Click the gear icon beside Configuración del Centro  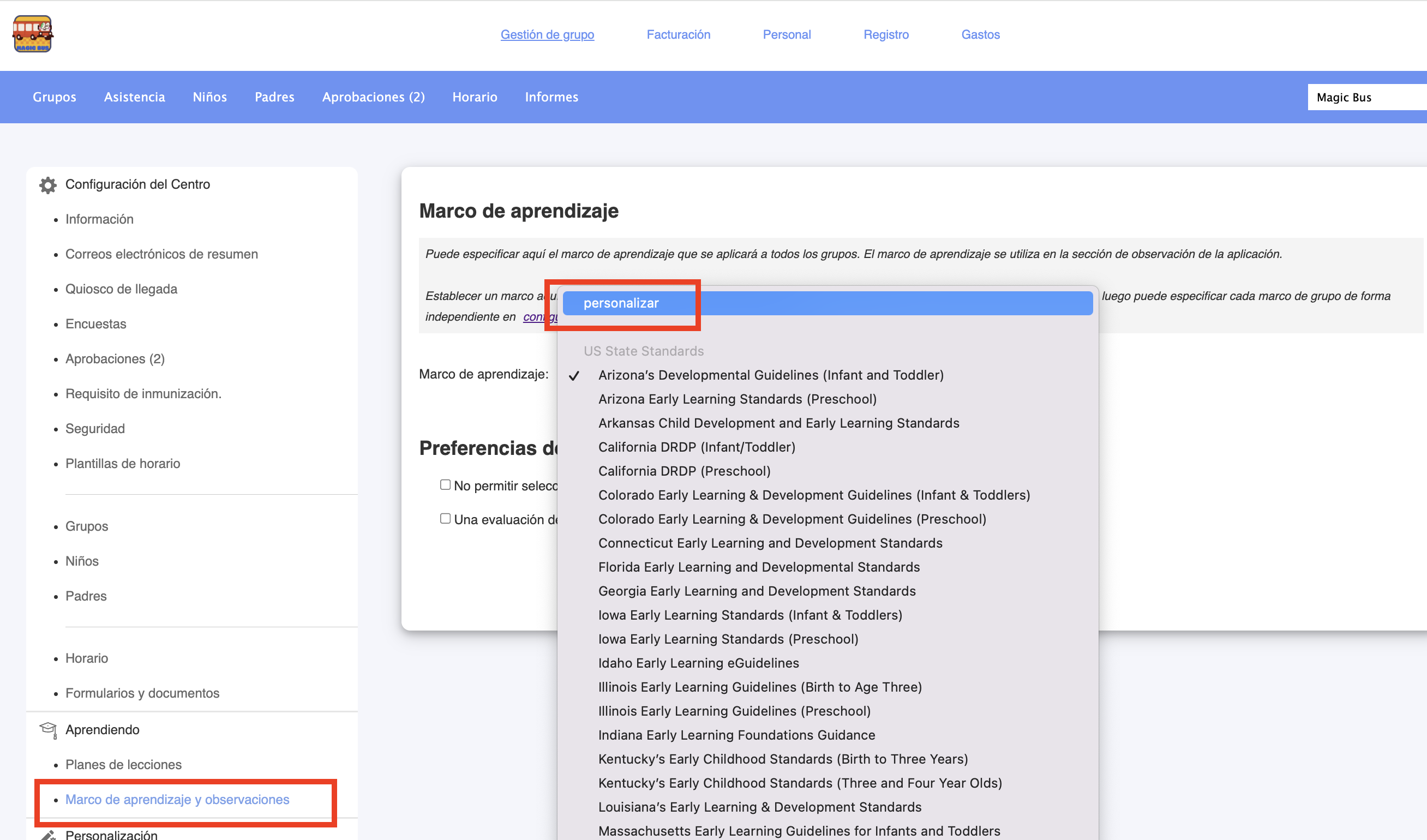[x=47, y=185]
